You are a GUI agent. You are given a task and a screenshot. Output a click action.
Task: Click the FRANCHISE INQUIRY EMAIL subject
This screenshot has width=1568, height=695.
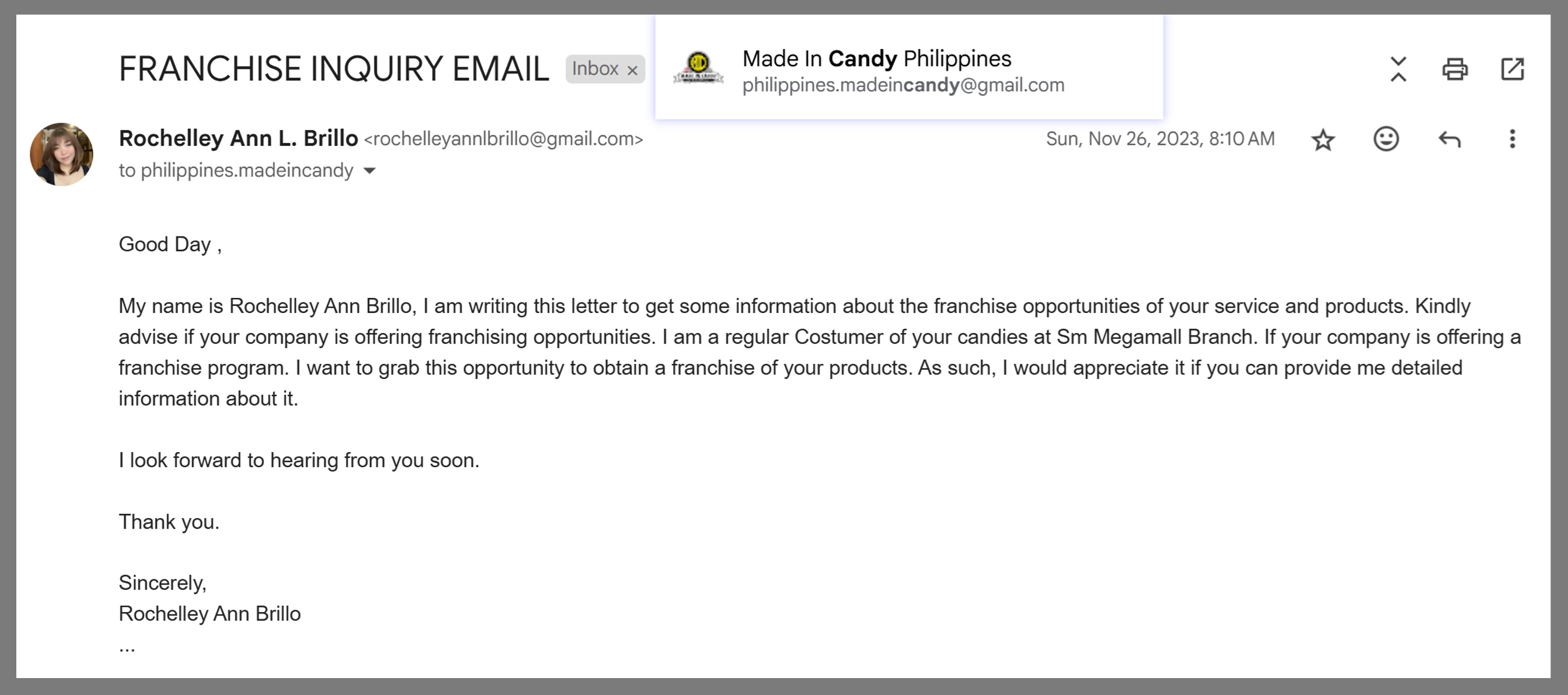coord(333,68)
